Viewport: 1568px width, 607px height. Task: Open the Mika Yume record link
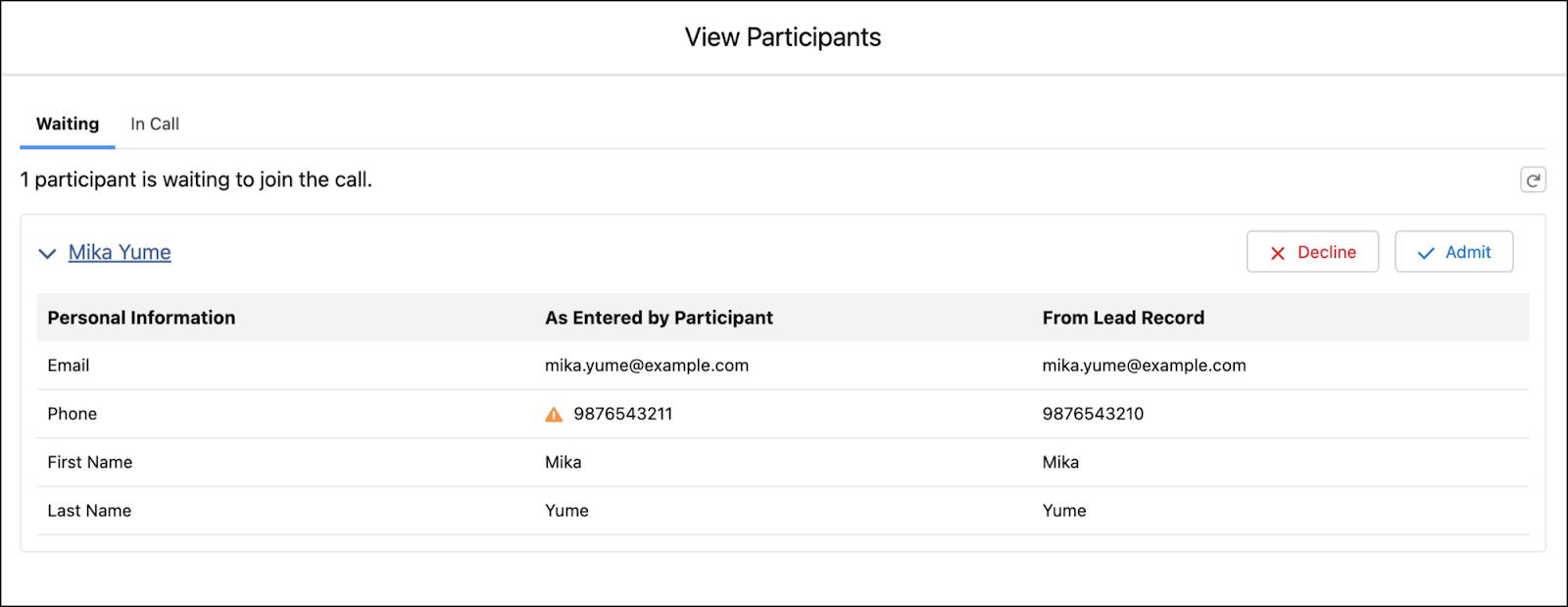[120, 253]
